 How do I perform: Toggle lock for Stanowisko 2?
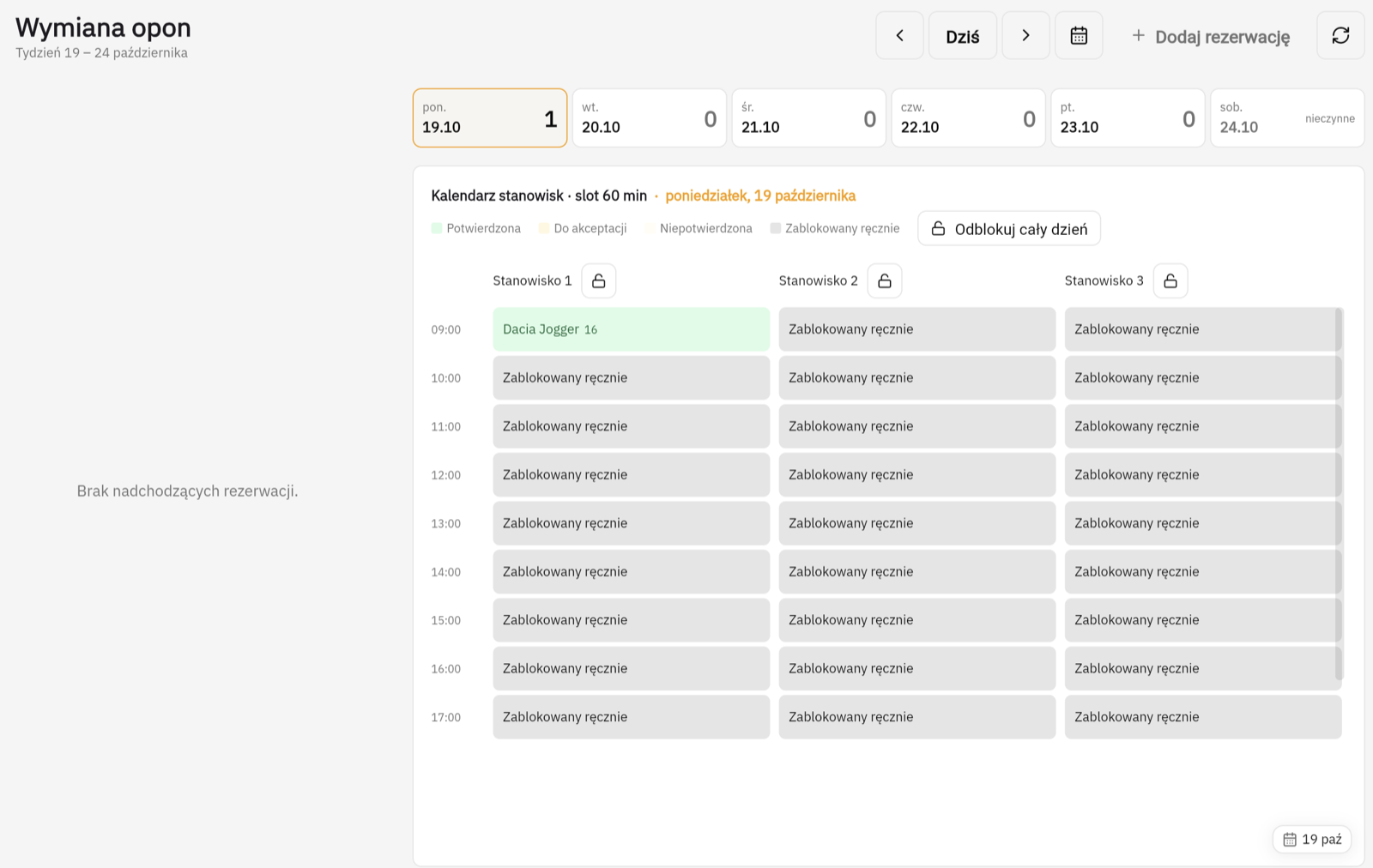(x=885, y=280)
